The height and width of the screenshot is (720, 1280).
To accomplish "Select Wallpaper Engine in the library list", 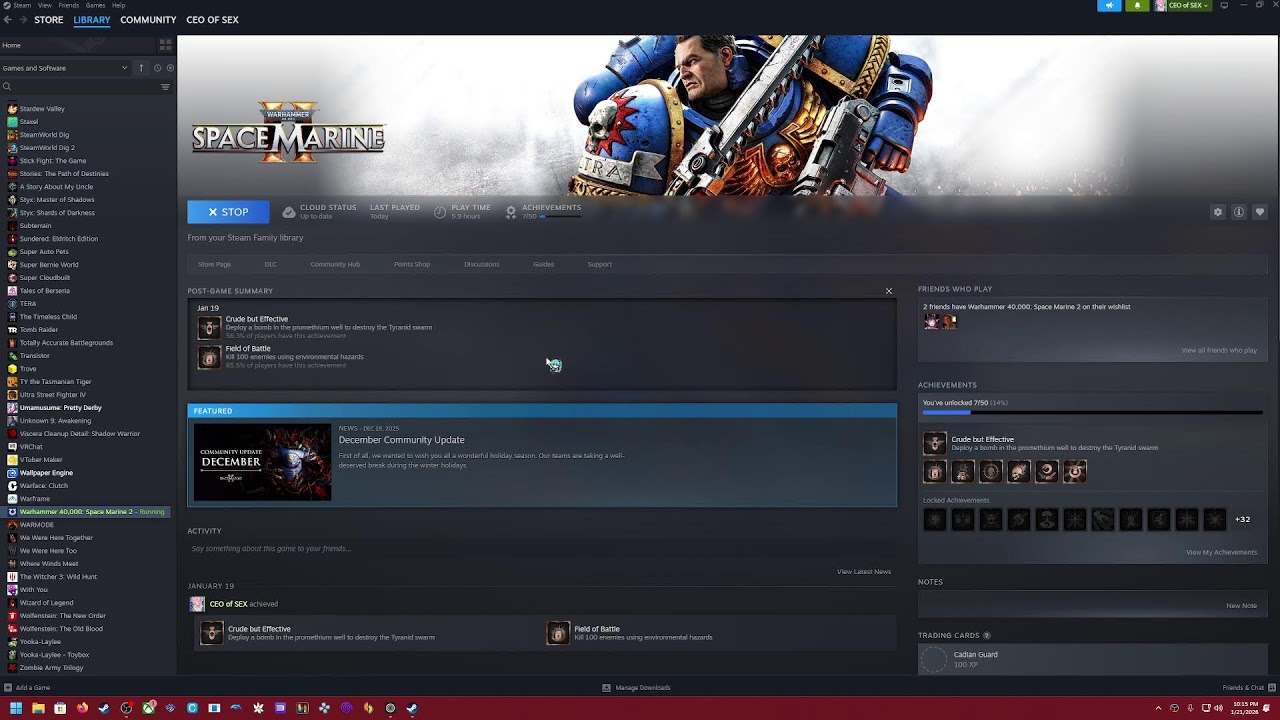I will tap(46, 472).
